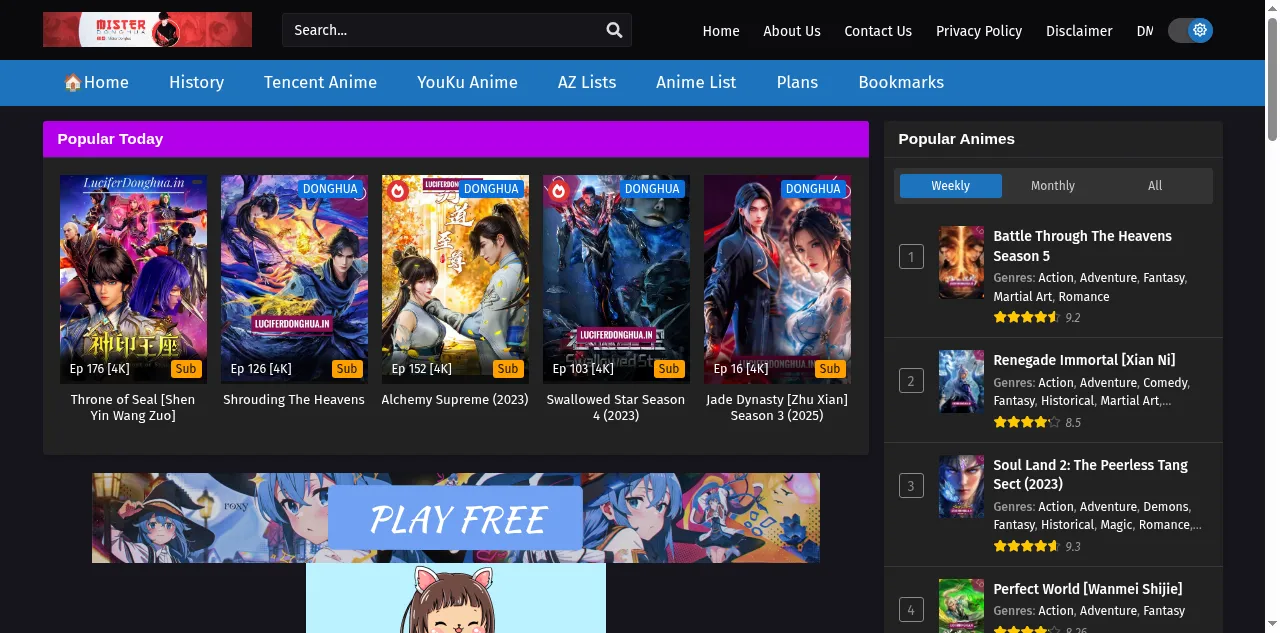This screenshot has height=633, width=1280.
Task: Open the Tencent Anime menu
Action: (320, 82)
